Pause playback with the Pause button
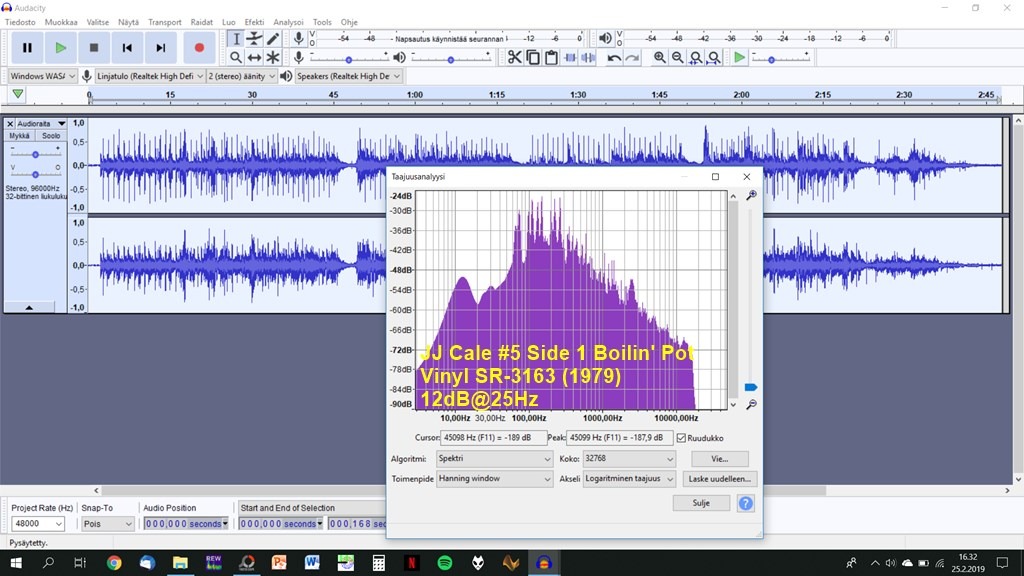The image size is (1024, 576). click(27, 48)
